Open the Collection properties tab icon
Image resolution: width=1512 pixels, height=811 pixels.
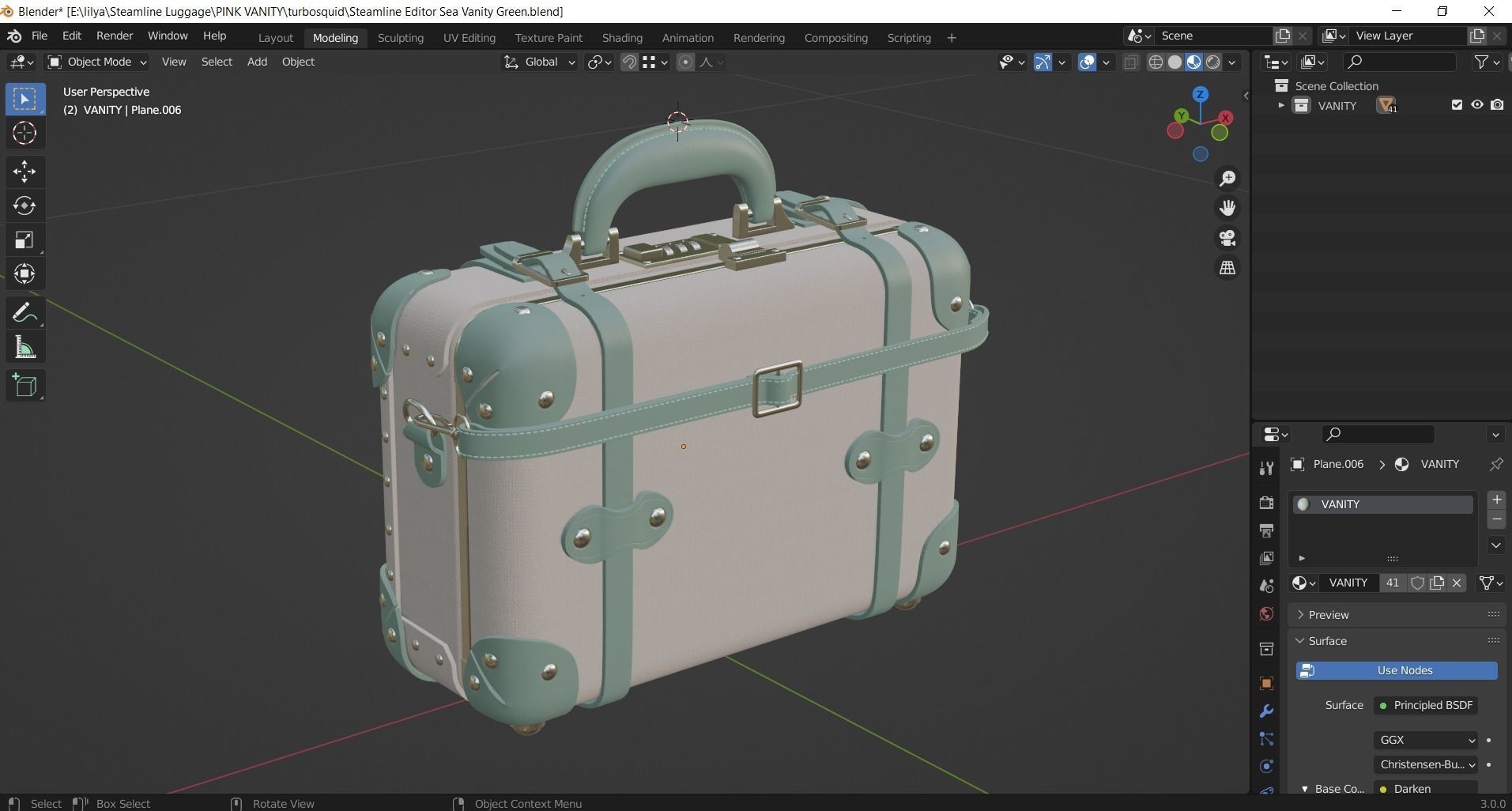[x=1266, y=649]
